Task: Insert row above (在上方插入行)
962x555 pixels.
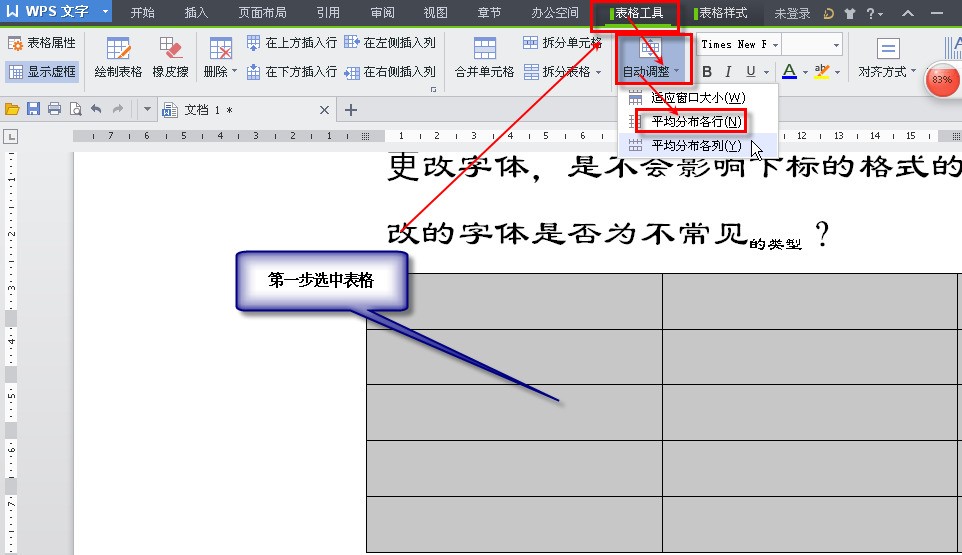Action: (291, 43)
